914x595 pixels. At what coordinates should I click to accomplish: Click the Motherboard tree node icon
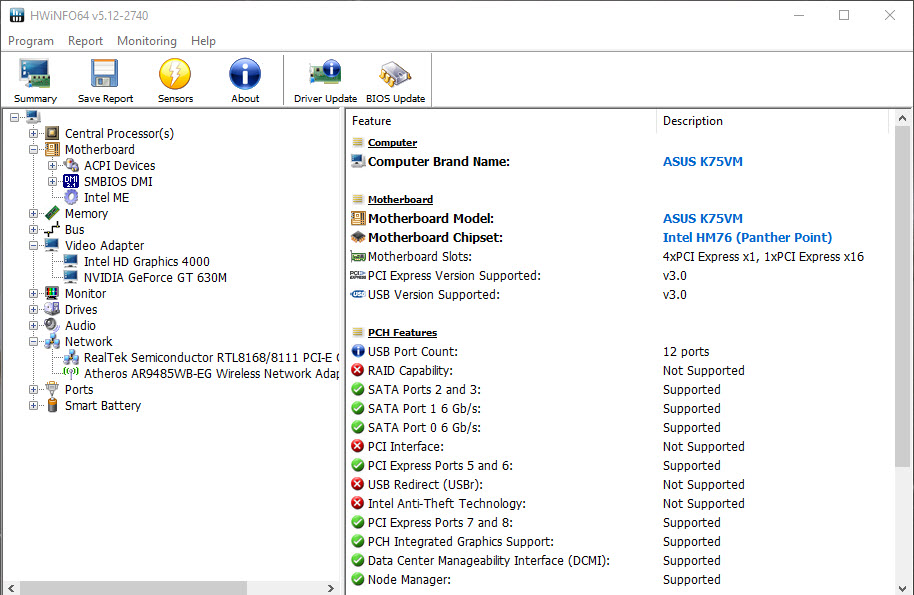pos(52,150)
